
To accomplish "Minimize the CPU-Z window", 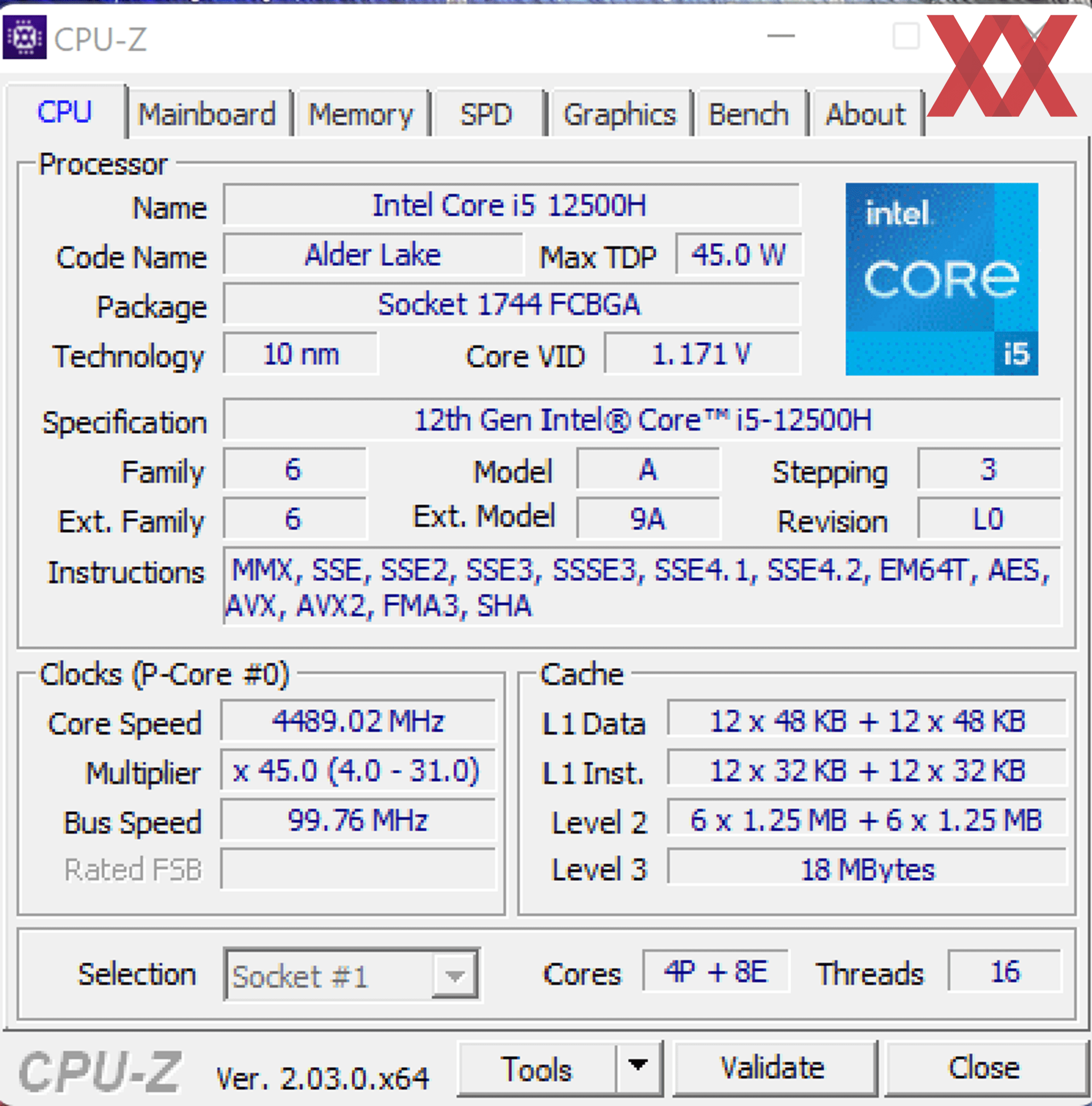I will click(x=781, y=35).
